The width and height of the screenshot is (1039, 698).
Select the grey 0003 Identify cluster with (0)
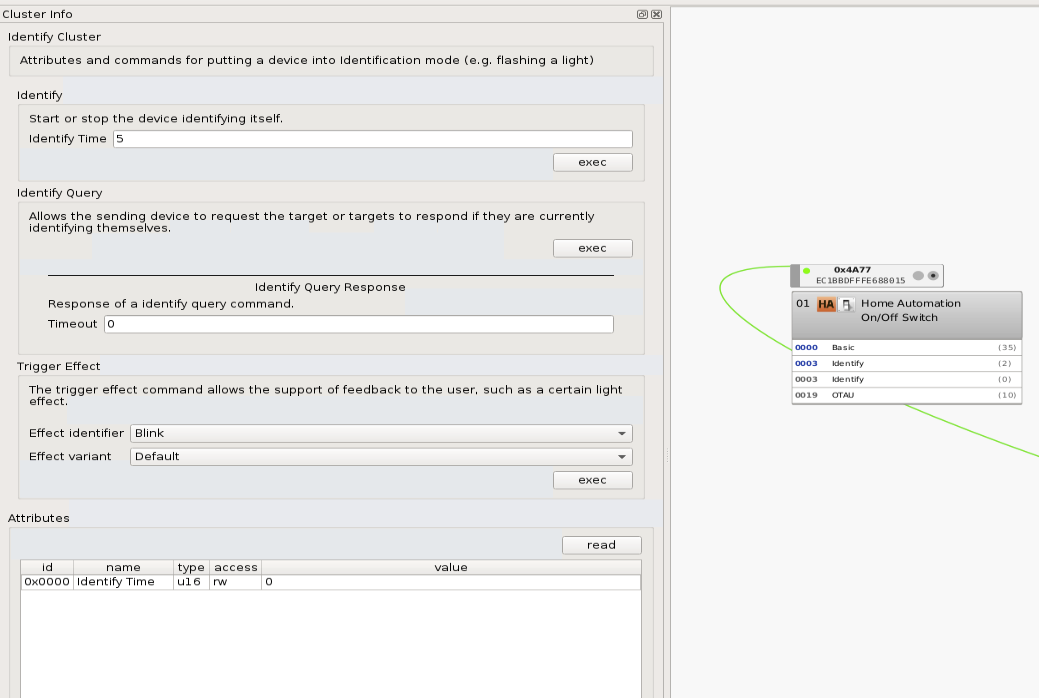(x=906, y=379)
